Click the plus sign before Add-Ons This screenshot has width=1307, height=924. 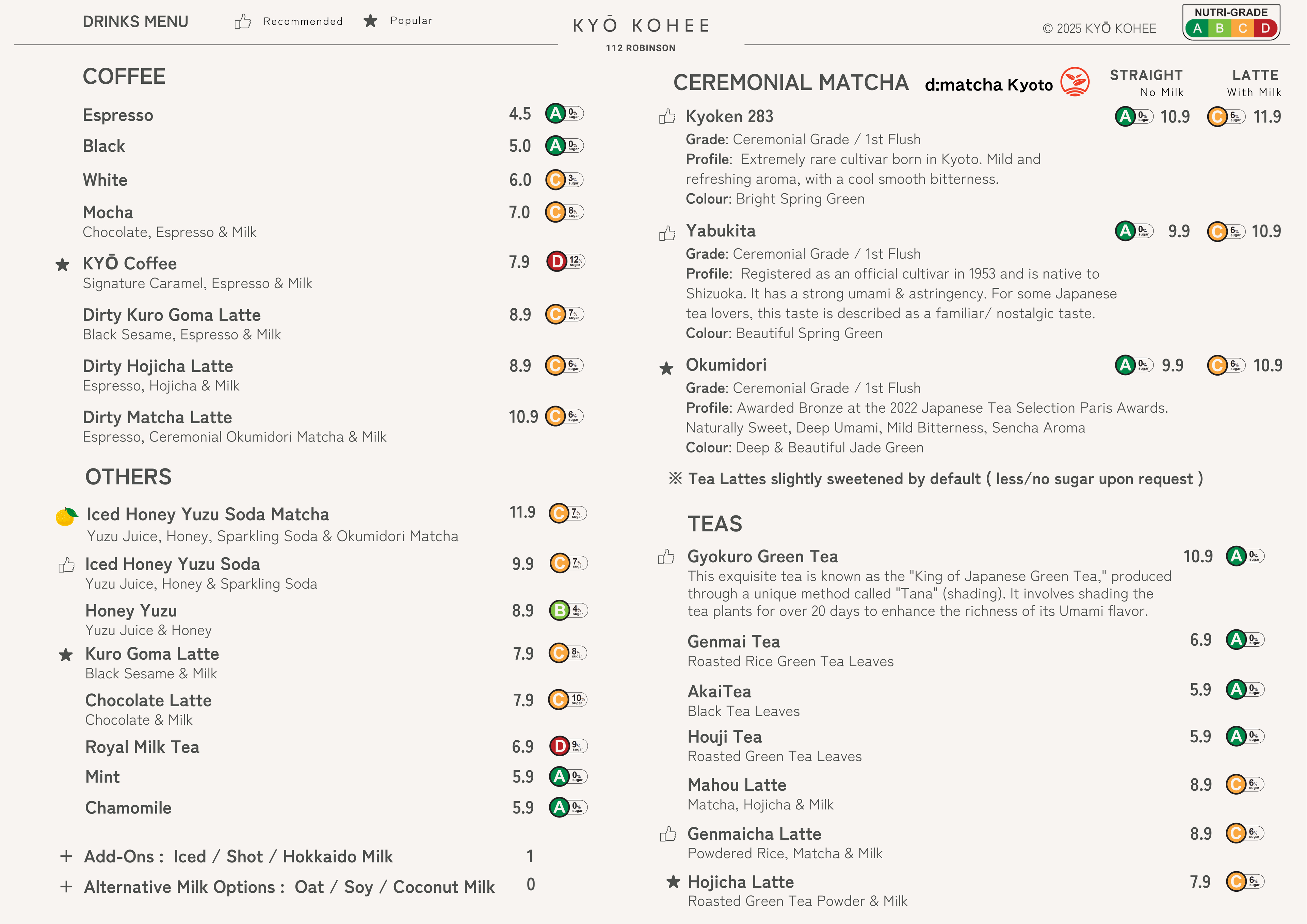pos(66,856)
